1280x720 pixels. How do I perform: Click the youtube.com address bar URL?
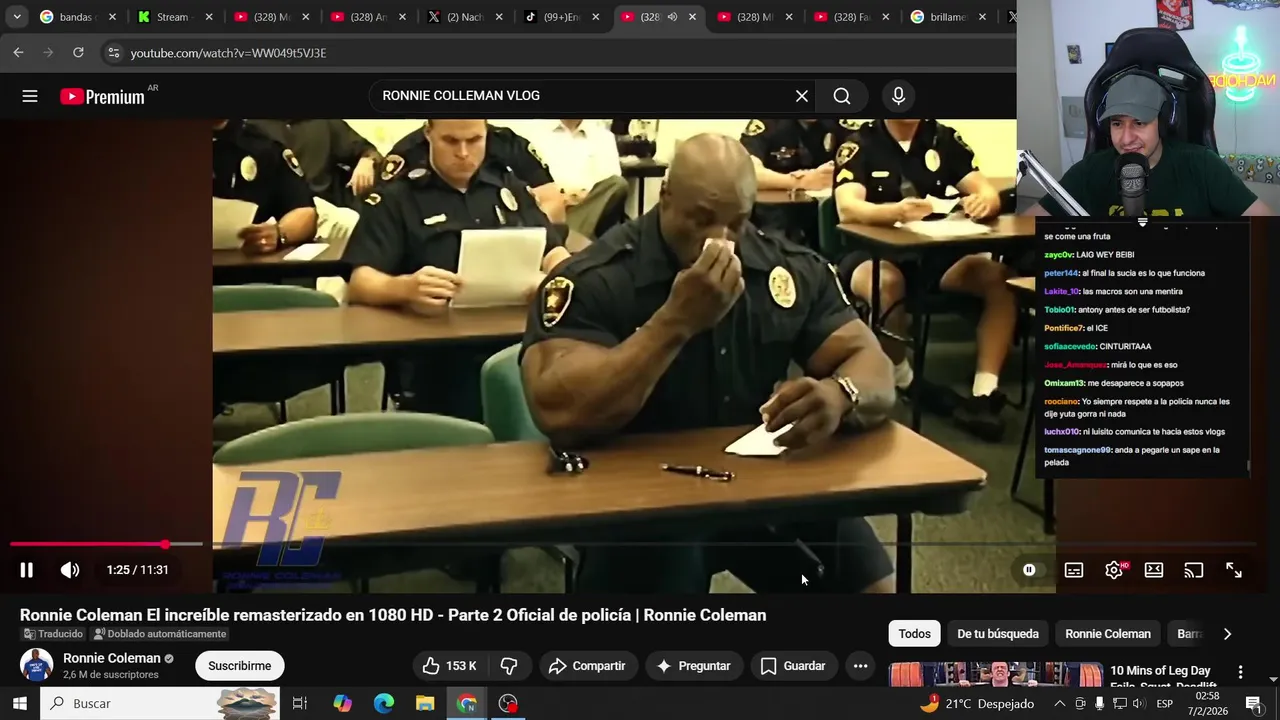(x=228, y=53)
